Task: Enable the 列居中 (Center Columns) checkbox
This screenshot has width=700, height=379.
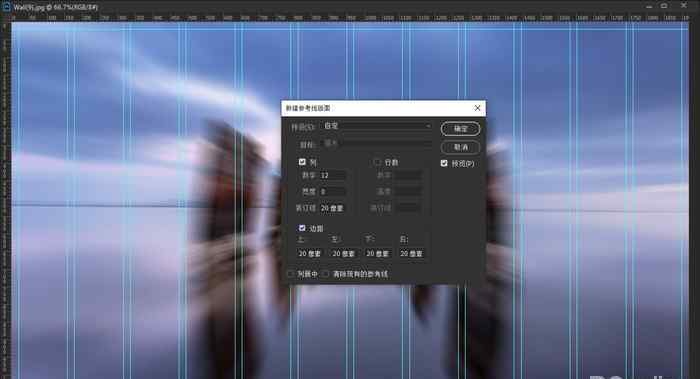Action: [291, 274]
